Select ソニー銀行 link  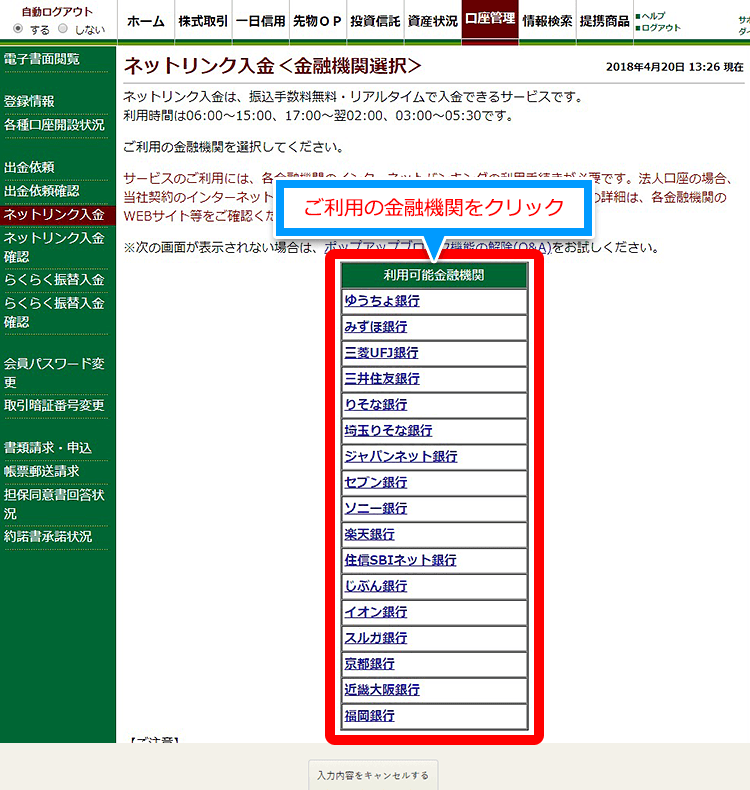[x=376, y=508]
